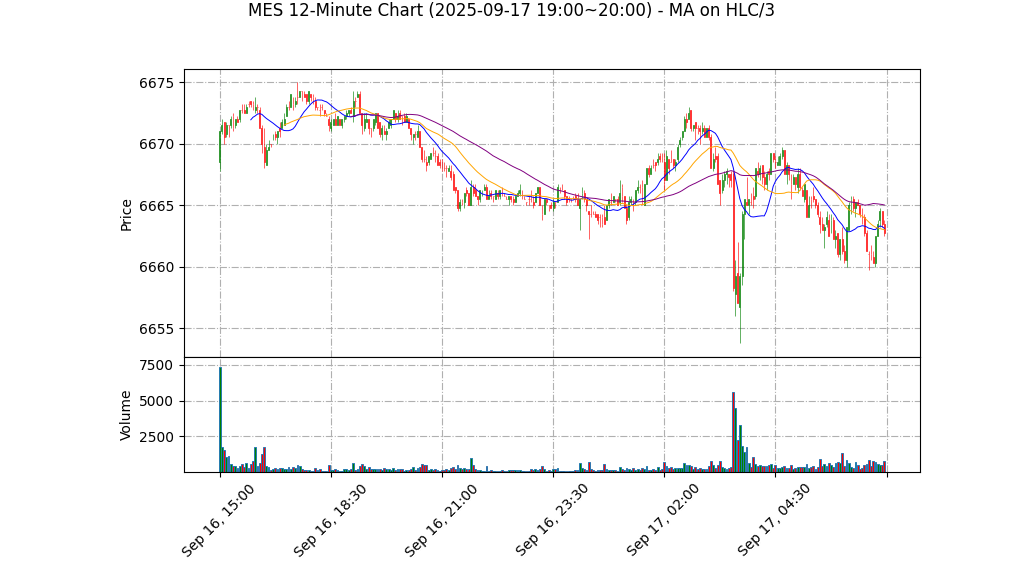The height and width of the screenshot is (575, 1022).
Task: Click the 6655 price axis label
Action: (x=157, y=329)
